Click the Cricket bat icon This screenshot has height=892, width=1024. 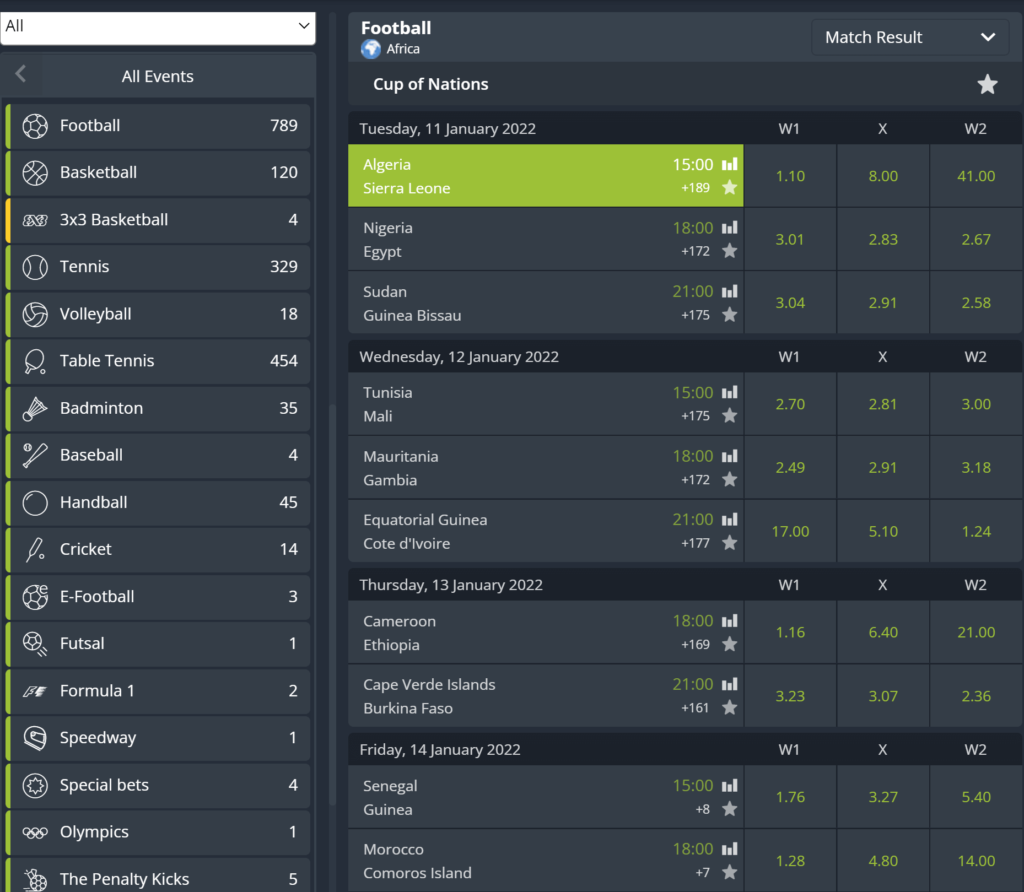[x=35, y=549]
